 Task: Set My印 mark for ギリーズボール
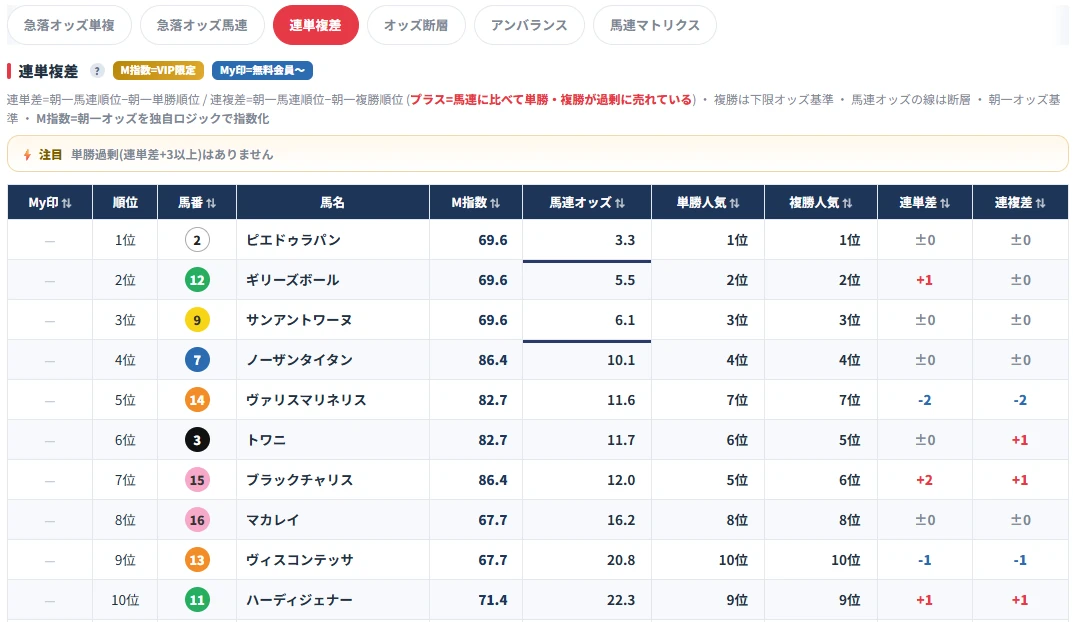(x=50, y=280)
